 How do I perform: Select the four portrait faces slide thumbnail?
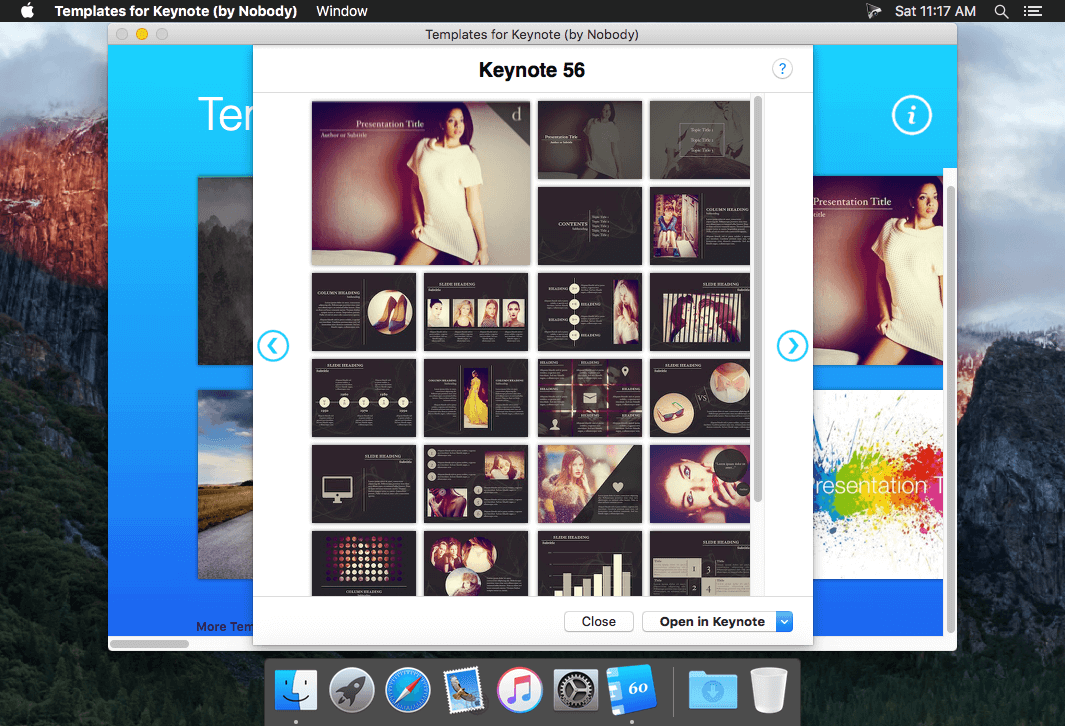[475, 312]
